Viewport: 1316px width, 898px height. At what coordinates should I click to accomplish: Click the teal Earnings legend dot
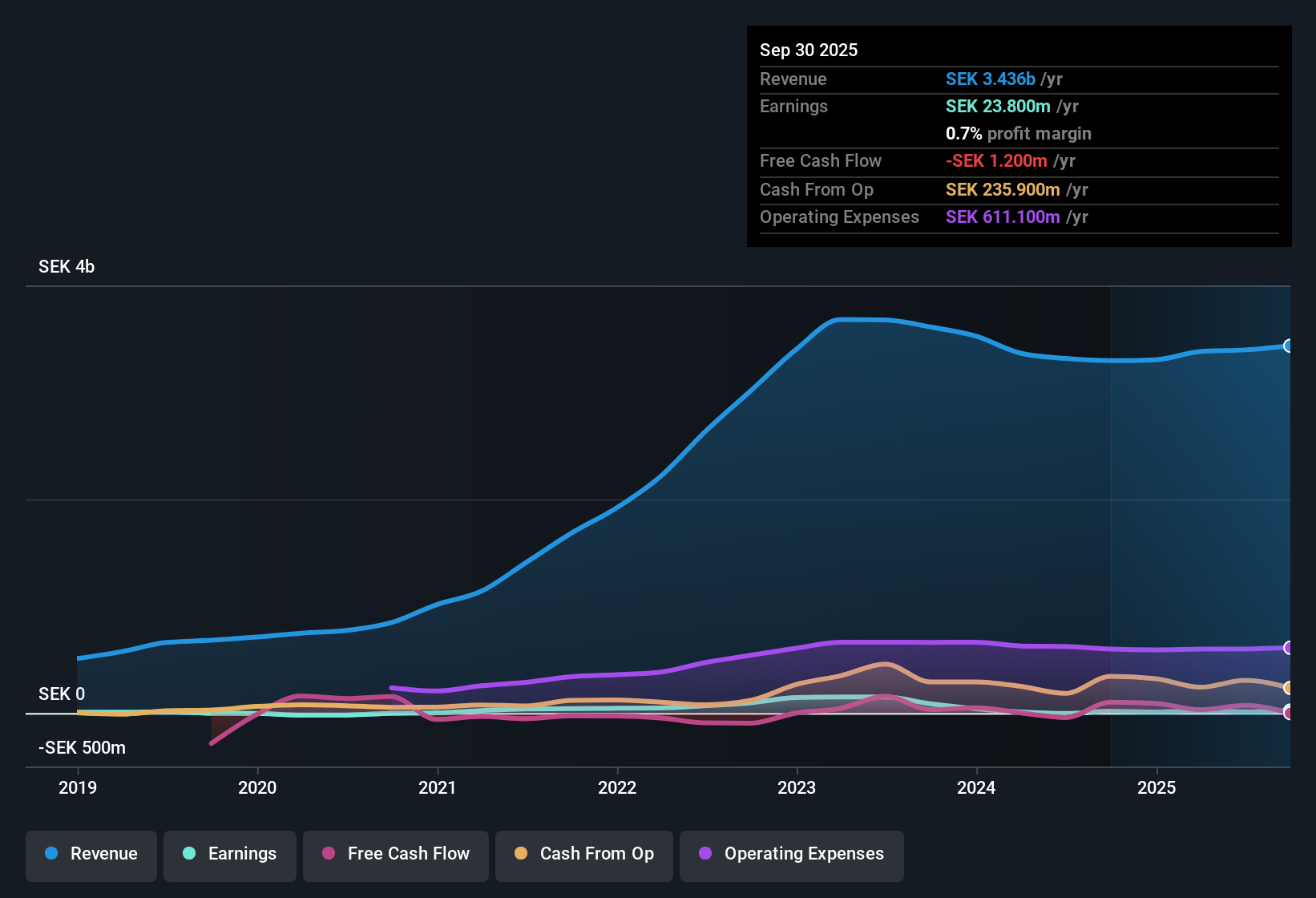pos(190,854)
